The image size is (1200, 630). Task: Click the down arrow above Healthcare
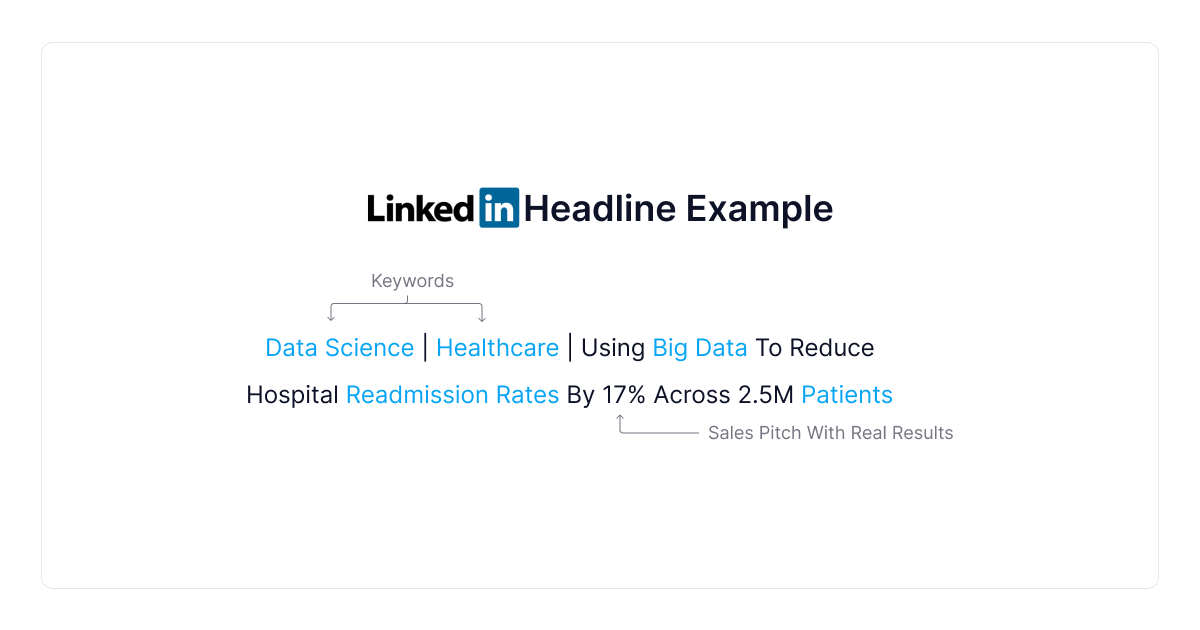coord(482,316)
